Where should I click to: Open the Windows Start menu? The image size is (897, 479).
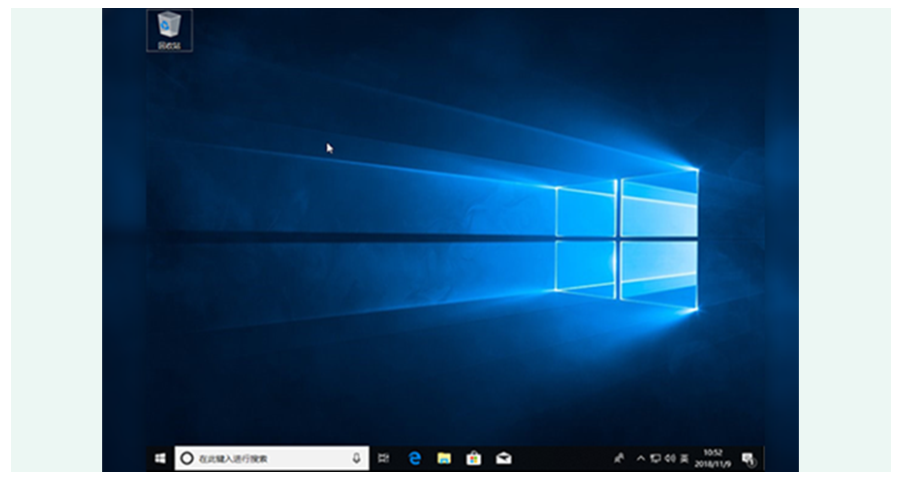(x=160, y=458)
